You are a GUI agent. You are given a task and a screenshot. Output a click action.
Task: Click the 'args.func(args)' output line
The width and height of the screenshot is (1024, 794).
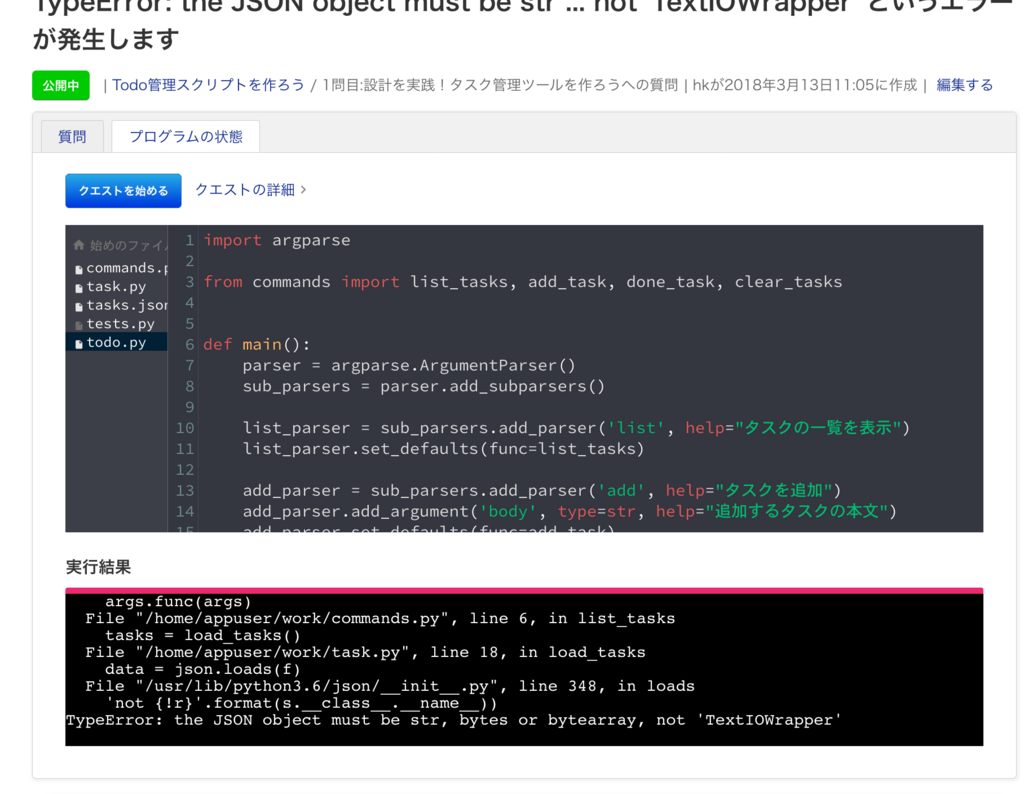pyautogui.click(x=178, y=601)
